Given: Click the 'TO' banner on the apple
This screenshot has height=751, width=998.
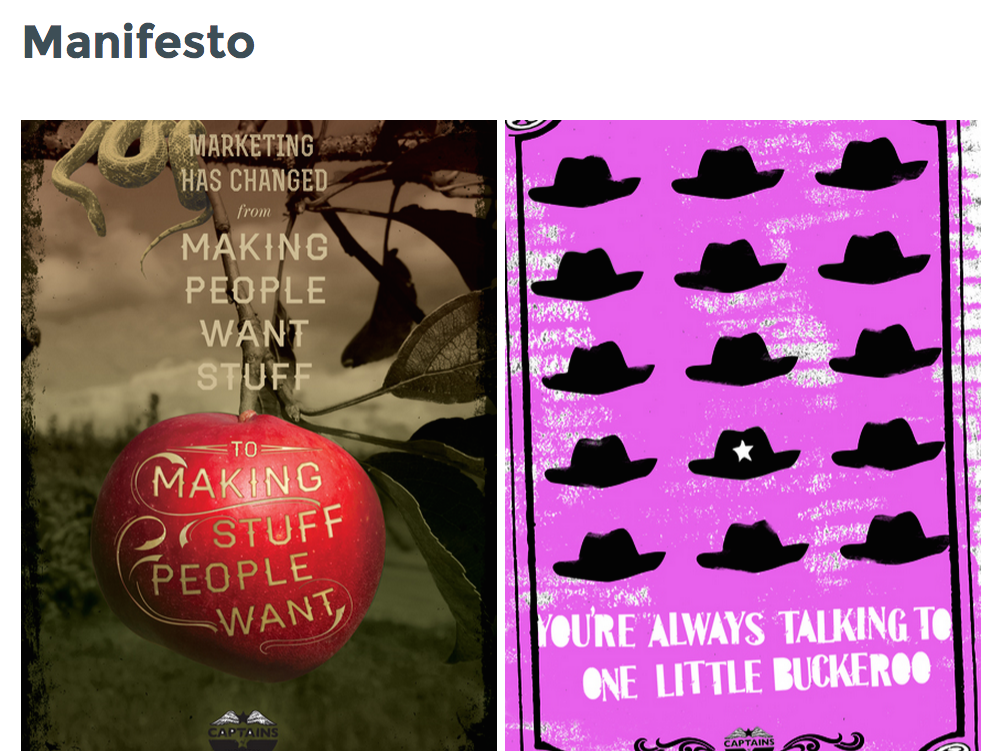Looking at the screenshot, I should [x=244, y=449].
